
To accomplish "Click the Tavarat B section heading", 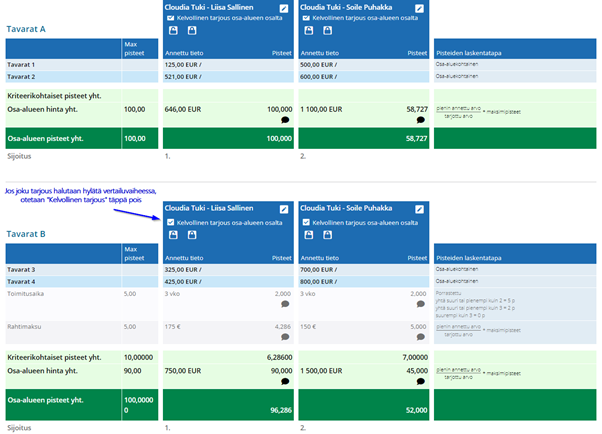I will [x=26, y=234].
